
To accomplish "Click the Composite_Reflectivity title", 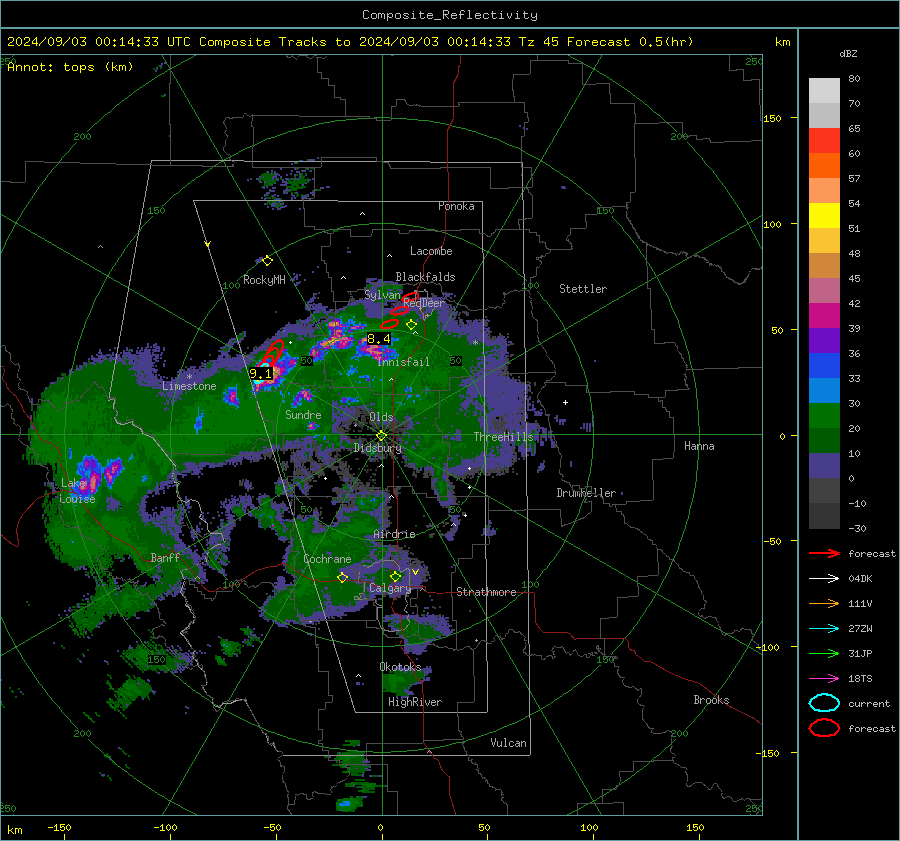I will (450, 15).
